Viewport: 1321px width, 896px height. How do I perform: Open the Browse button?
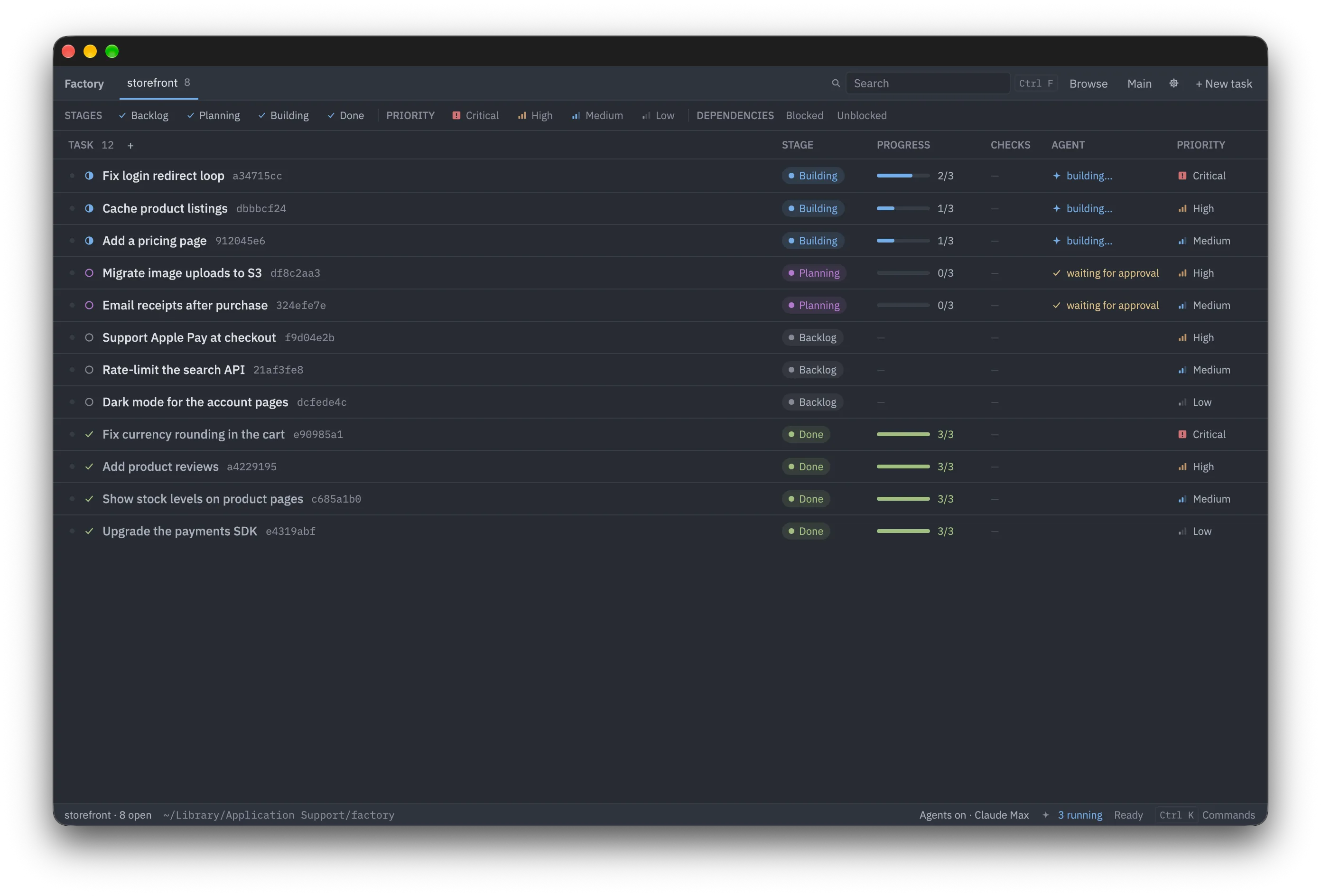tap(1088, 84)
